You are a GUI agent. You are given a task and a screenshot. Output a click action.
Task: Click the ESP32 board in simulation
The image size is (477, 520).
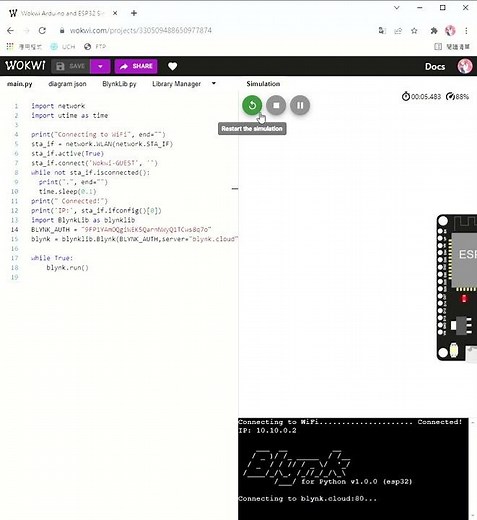coord(457,288)
